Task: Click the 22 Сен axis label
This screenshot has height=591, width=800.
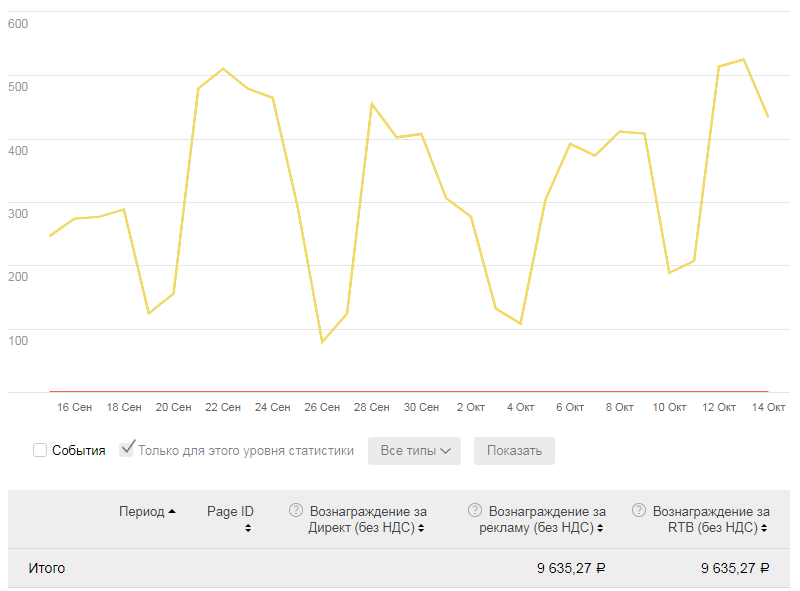Action: [x=223, y=407]
